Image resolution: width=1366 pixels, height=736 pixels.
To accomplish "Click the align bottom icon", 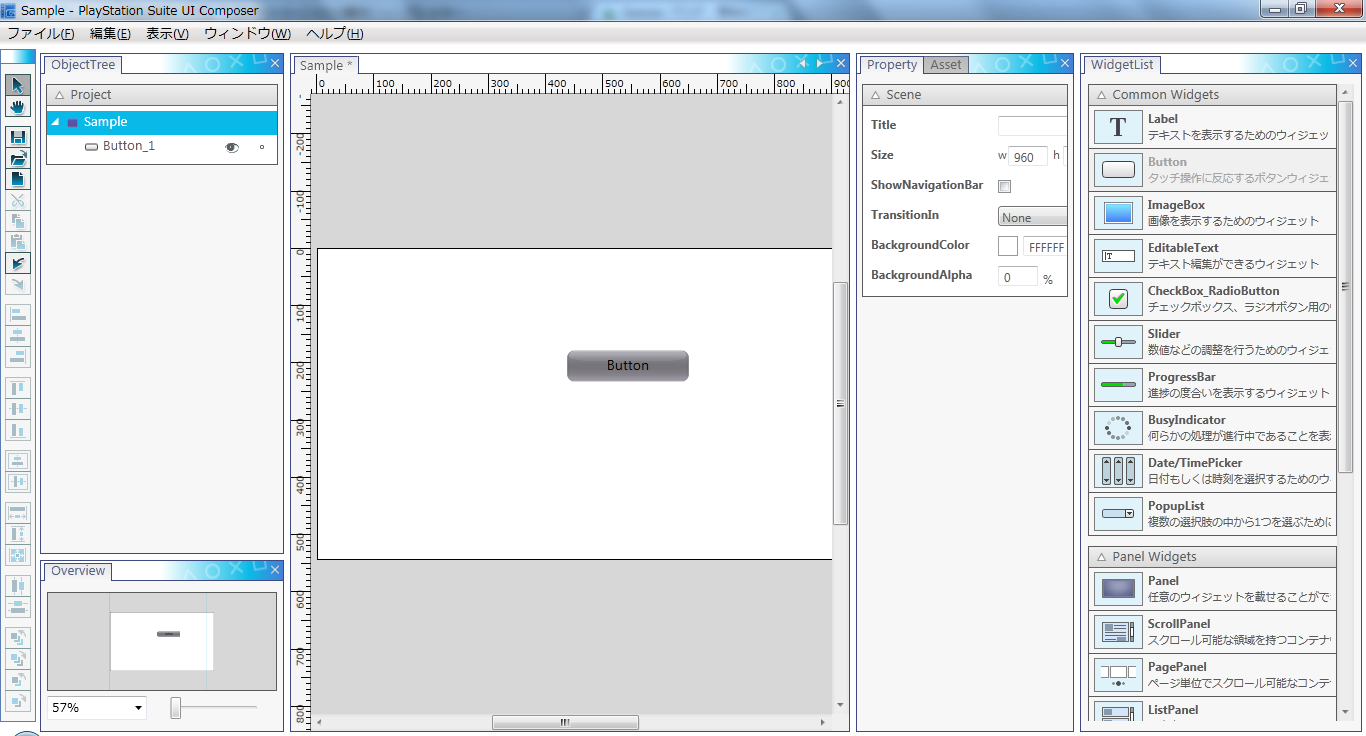I will pos(18,430).
